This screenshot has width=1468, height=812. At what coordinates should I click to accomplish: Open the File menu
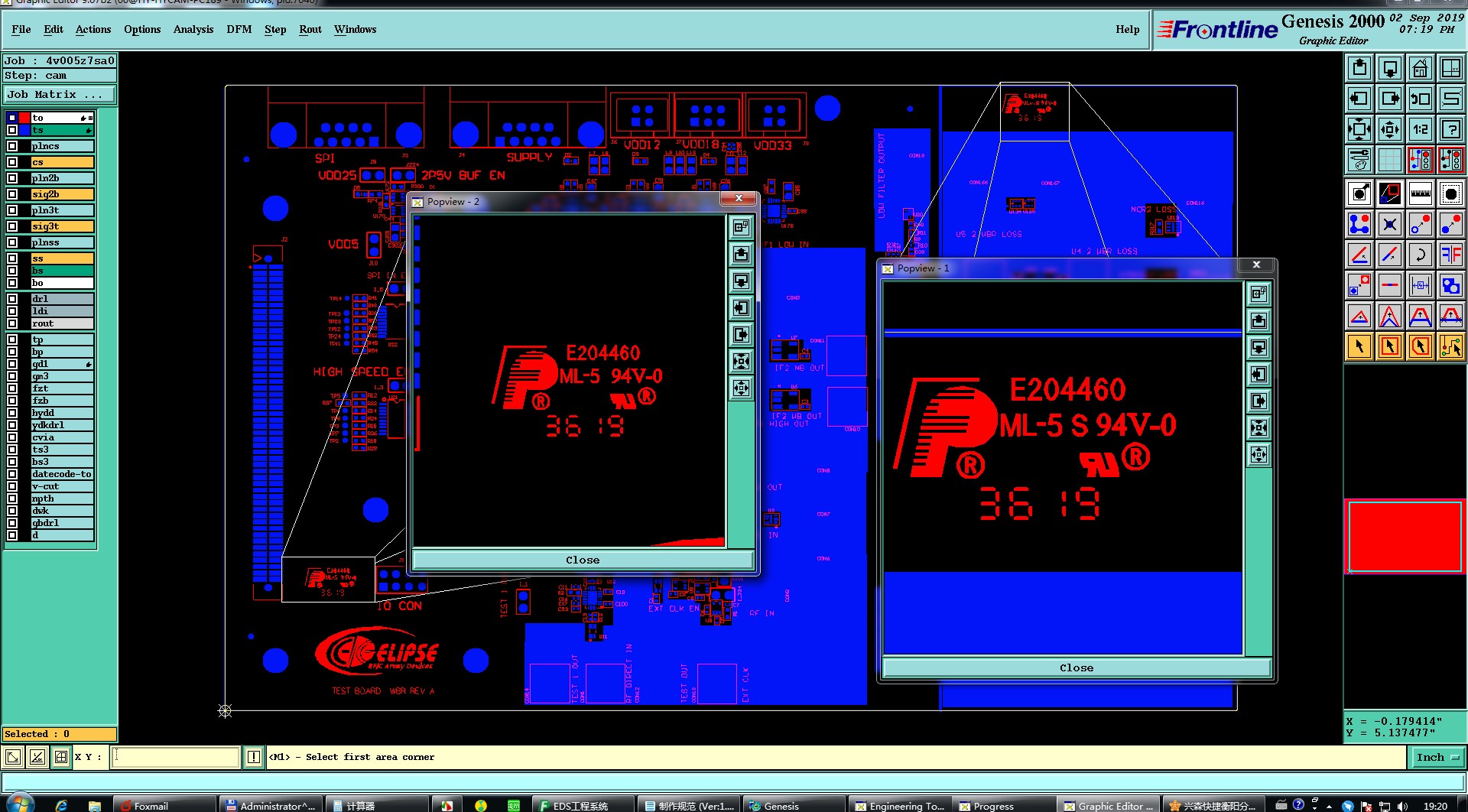(21, 29)
